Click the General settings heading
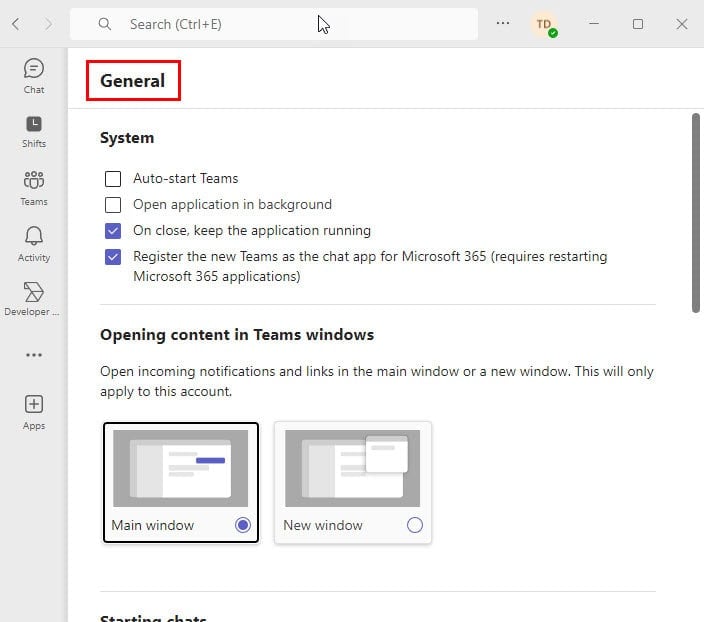704x622 pixels. tap(132, 81)
